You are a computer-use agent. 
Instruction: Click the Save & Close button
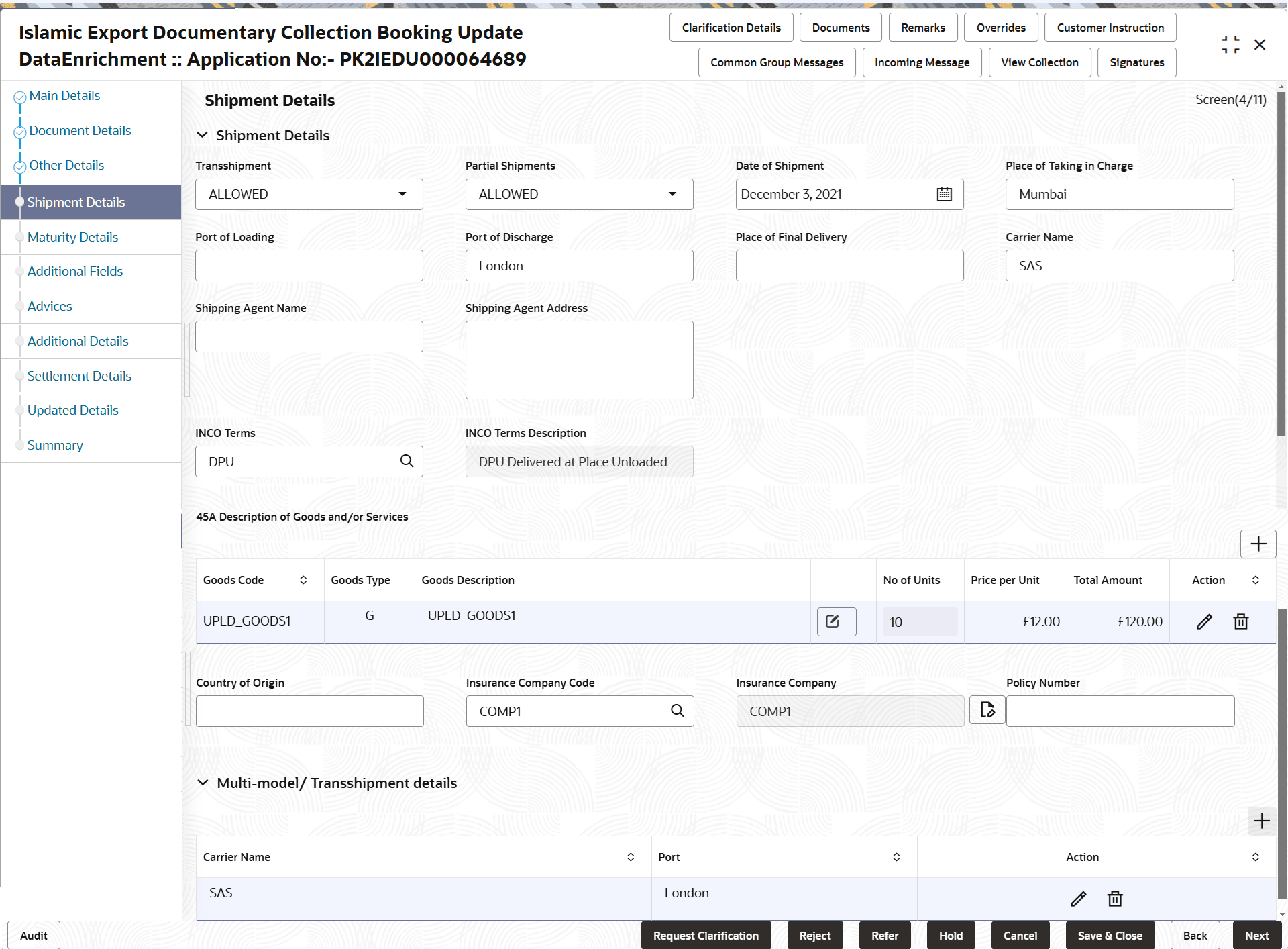(1110, 935)
